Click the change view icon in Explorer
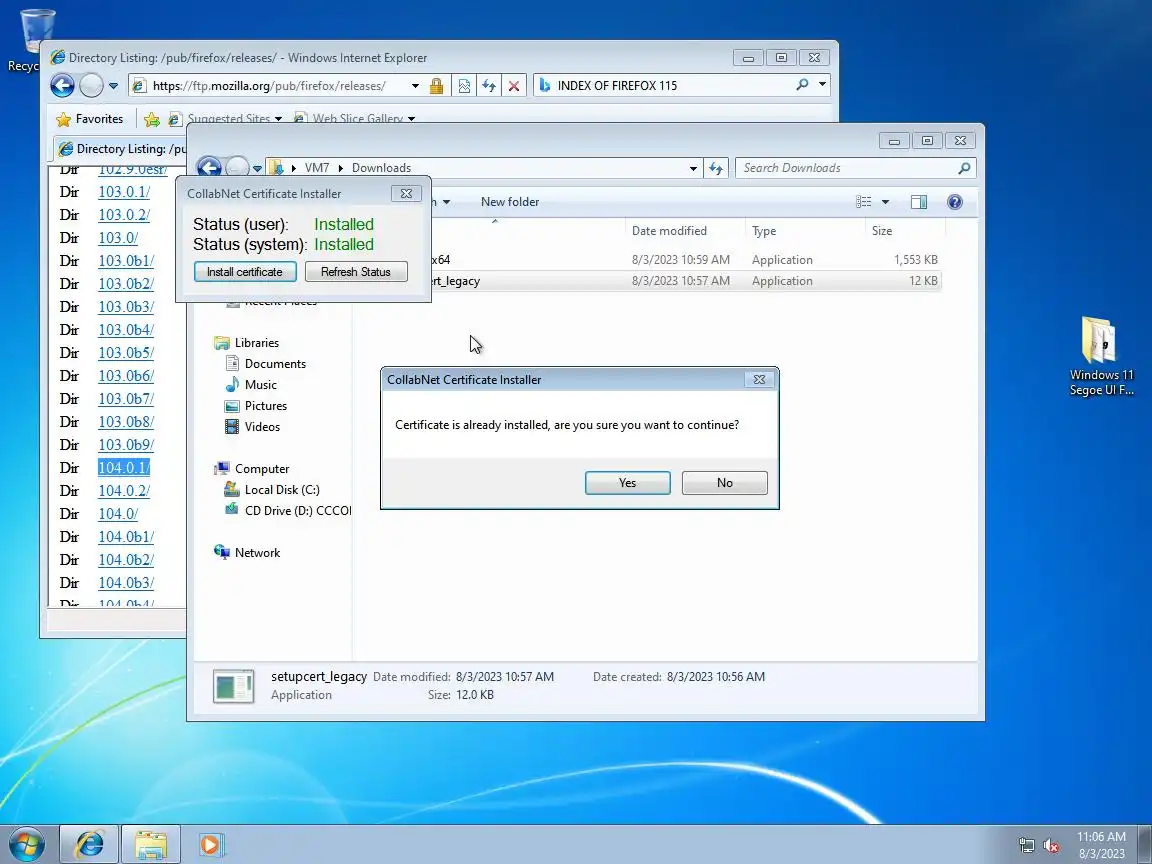Viewport: 1152px width, 864px height. 864,202
